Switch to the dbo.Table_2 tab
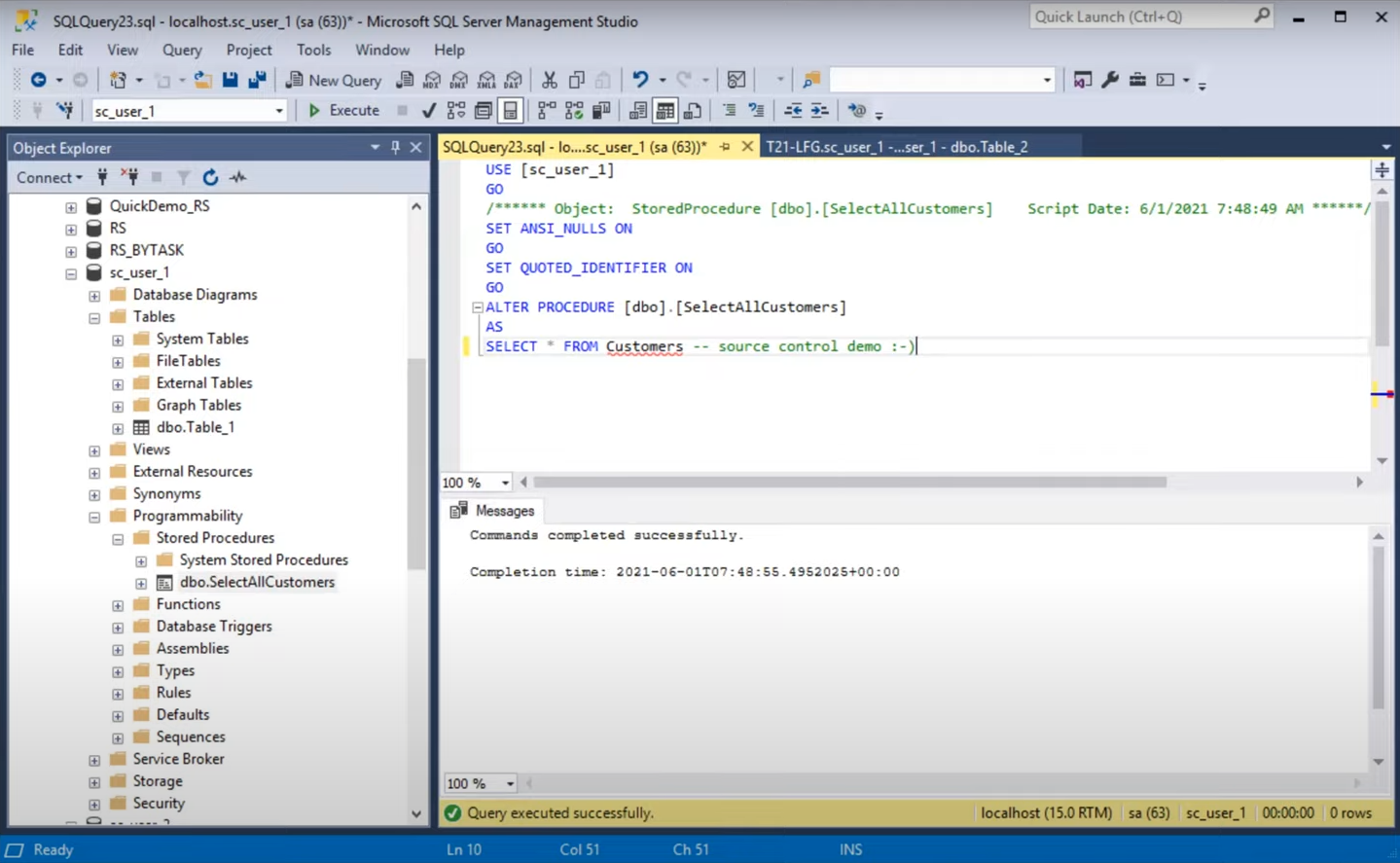The height and width of the screenshot is (863, 1400). 896,147
